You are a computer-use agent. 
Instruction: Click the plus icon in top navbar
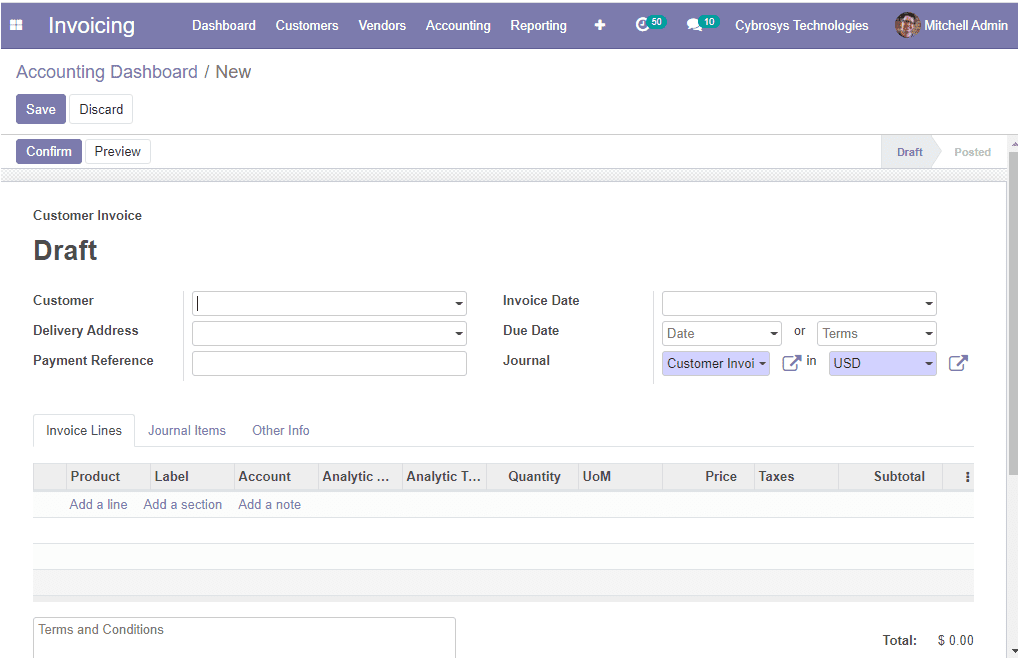coord(600,25)
